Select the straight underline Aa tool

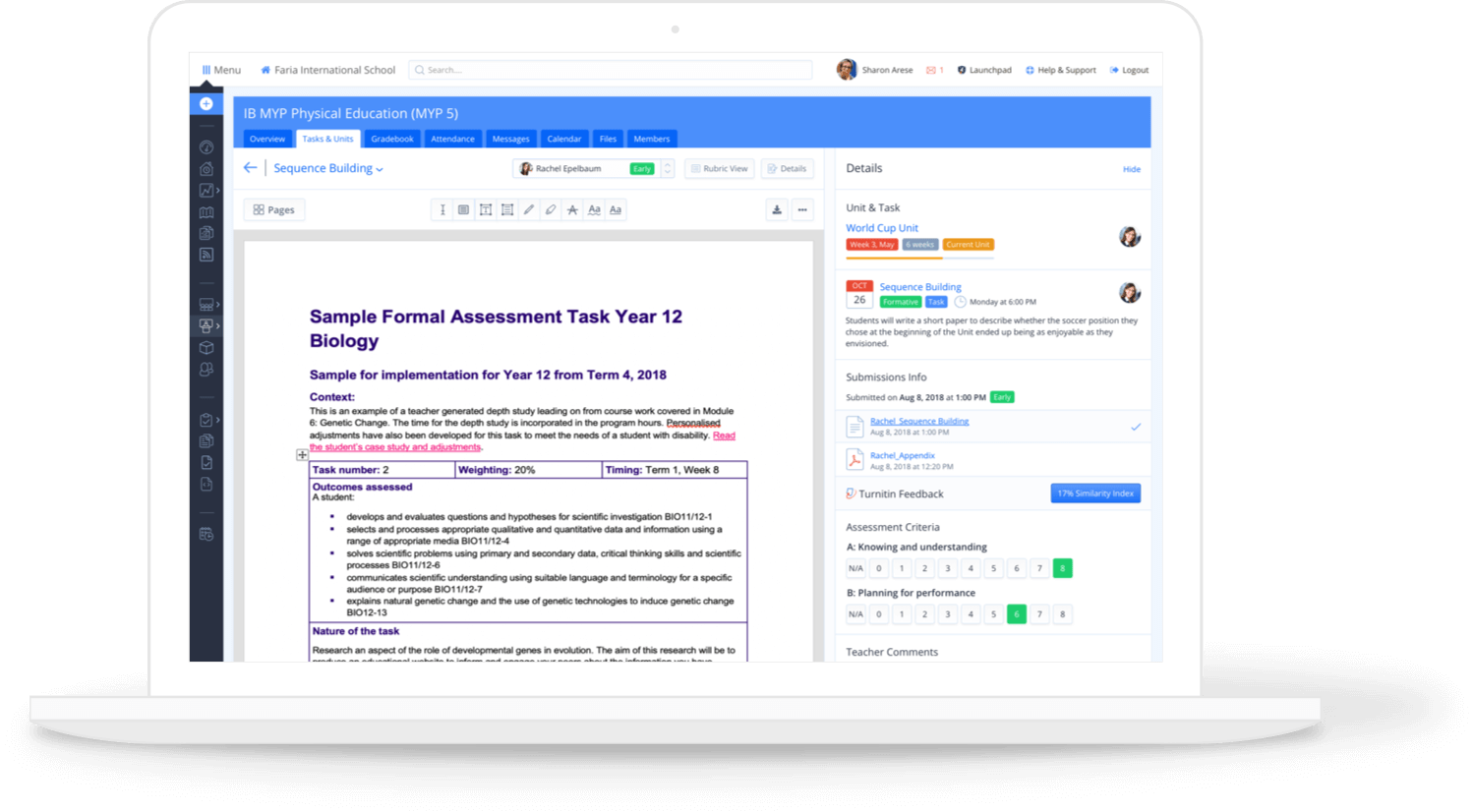[616, 209]
